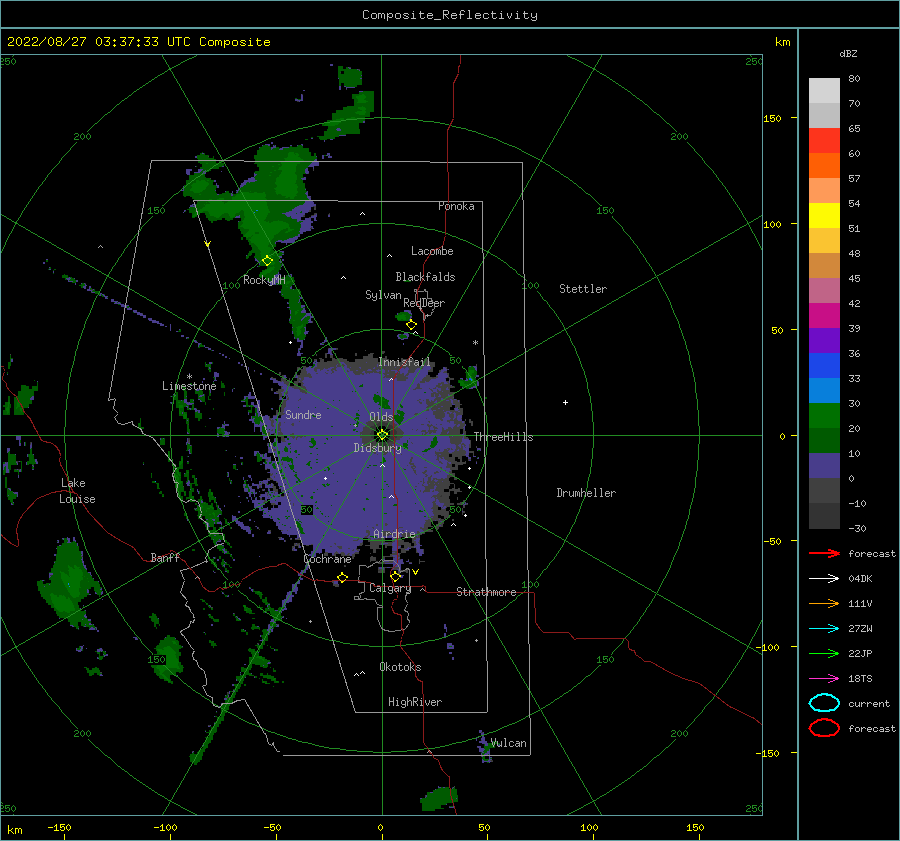This screenshot has width=900, height=841.
Task: Click the Strathmore town label
Action: pyautogui.click(x=486, y=592)
